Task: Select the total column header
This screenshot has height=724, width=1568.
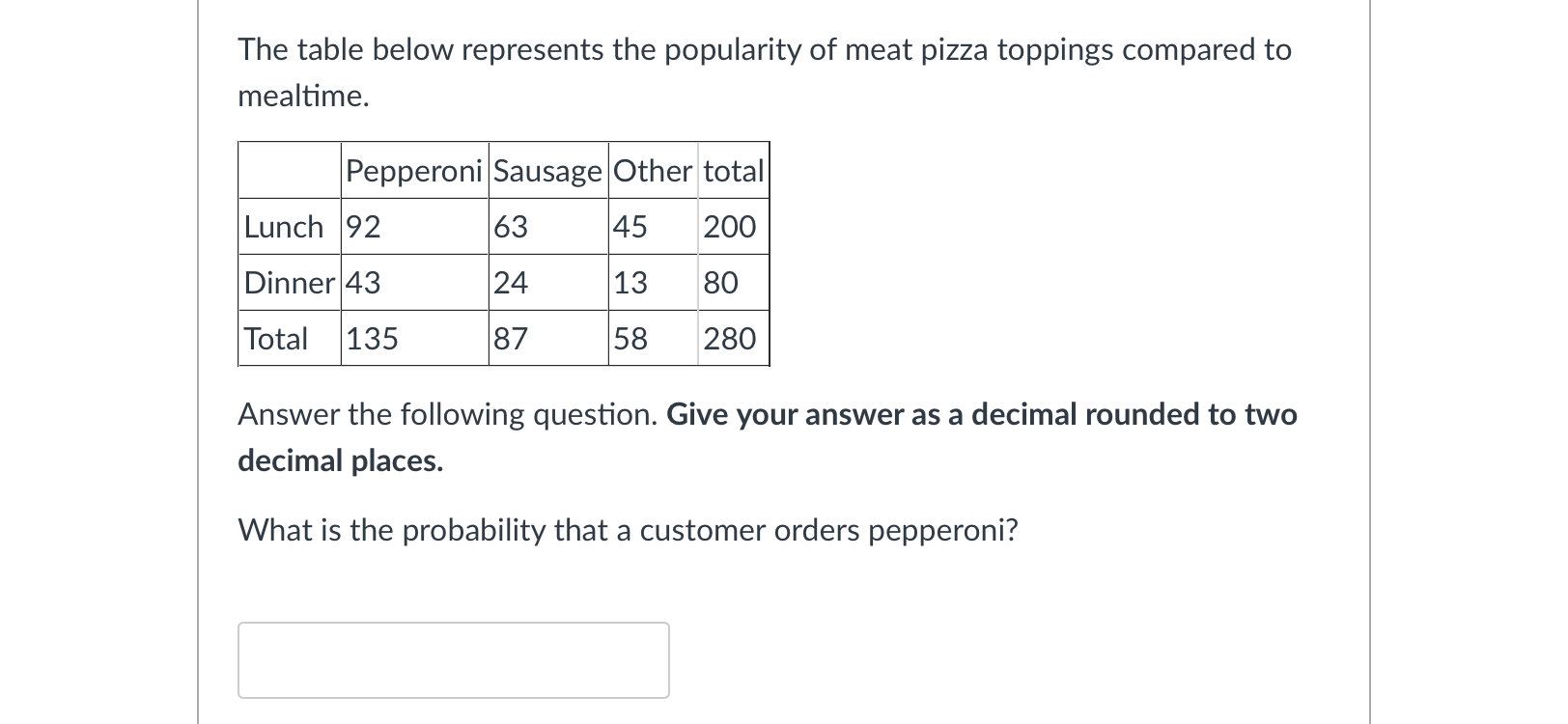Action: tap(732, 171)
